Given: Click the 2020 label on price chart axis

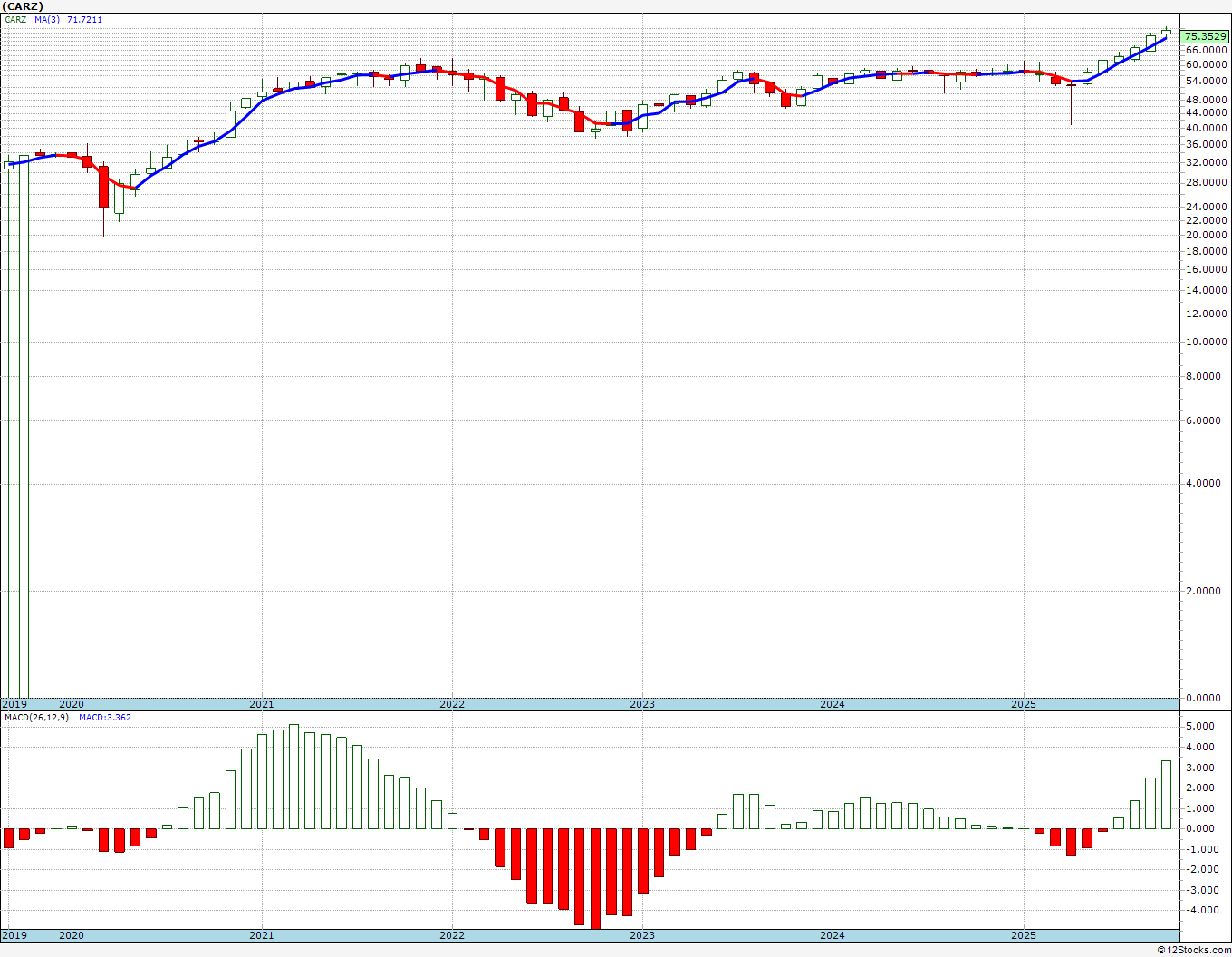Looking at the screenshot, I should [71, 704].
